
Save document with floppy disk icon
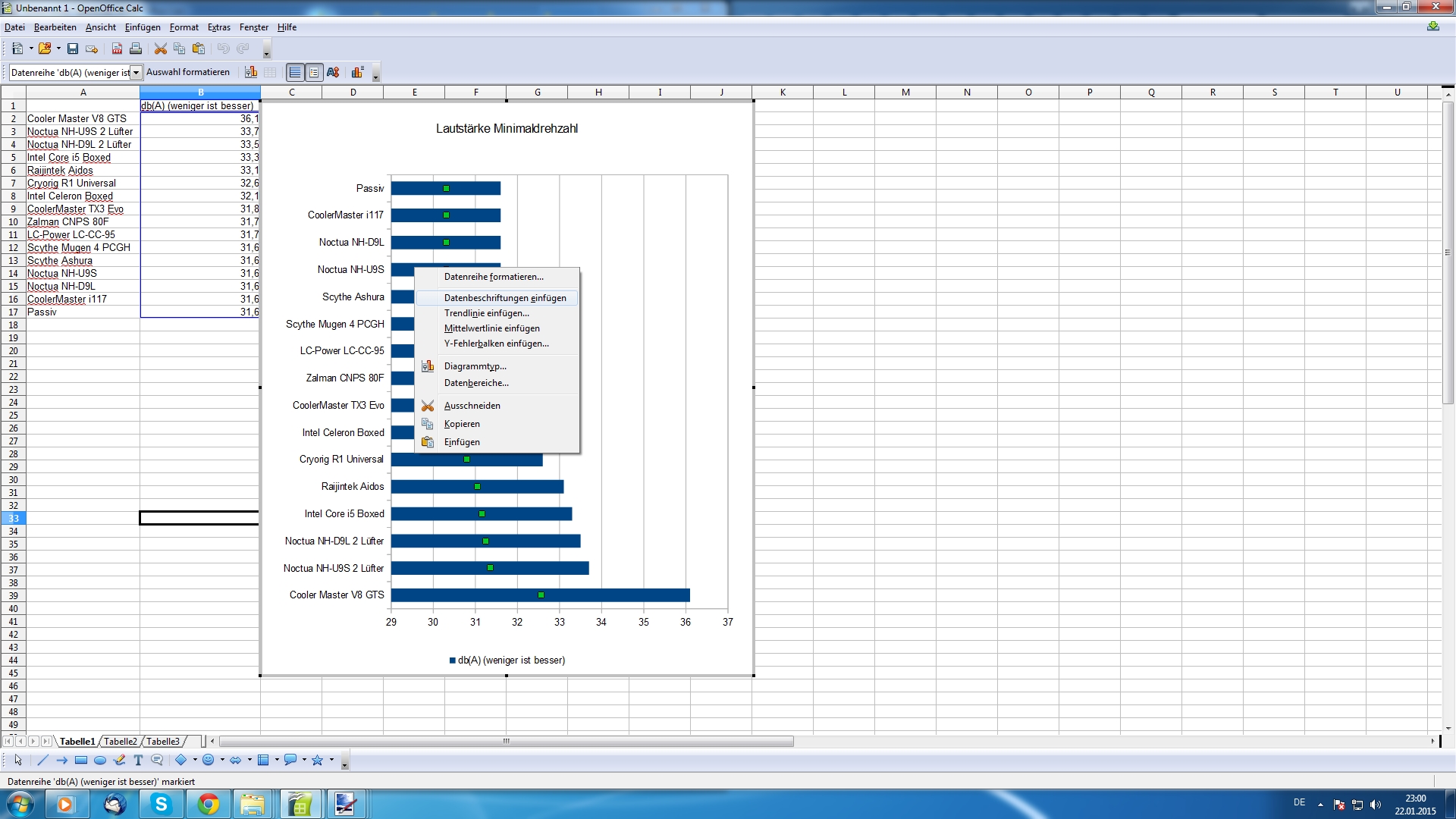[x=73, y=49]
